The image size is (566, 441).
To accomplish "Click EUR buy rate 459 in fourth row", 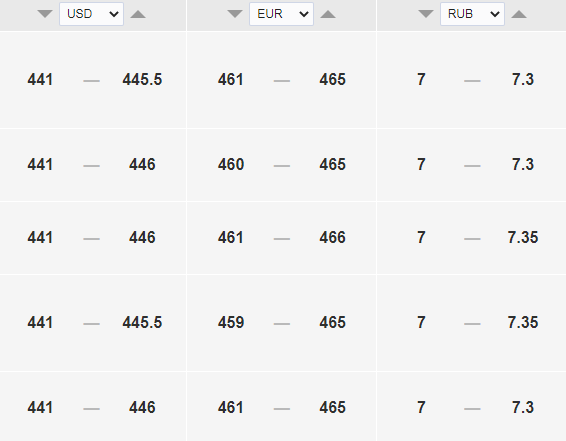I will pos(231,322).
